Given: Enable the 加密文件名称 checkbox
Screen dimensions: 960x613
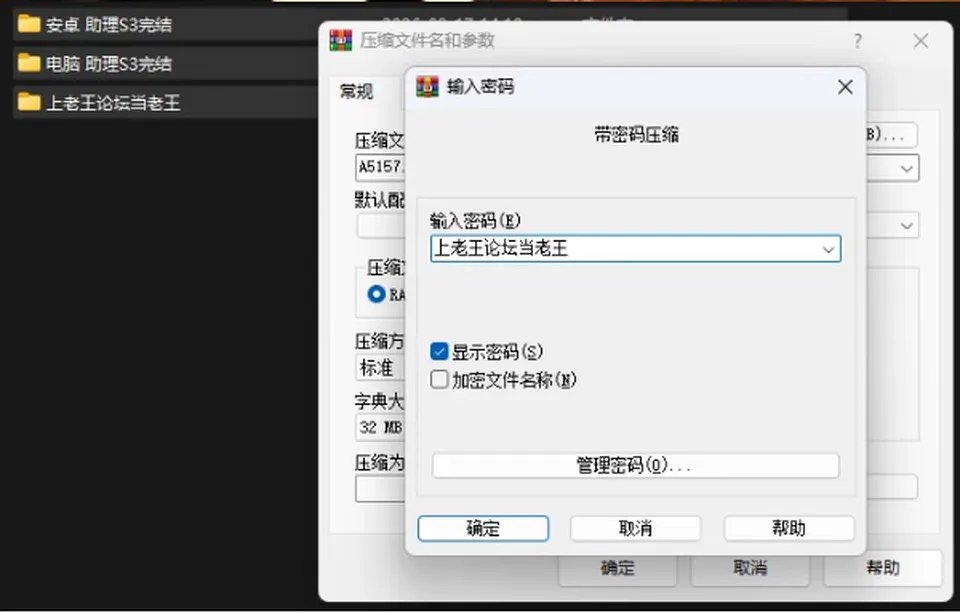Looking at the screenshot, I should [x=439, y=380].
